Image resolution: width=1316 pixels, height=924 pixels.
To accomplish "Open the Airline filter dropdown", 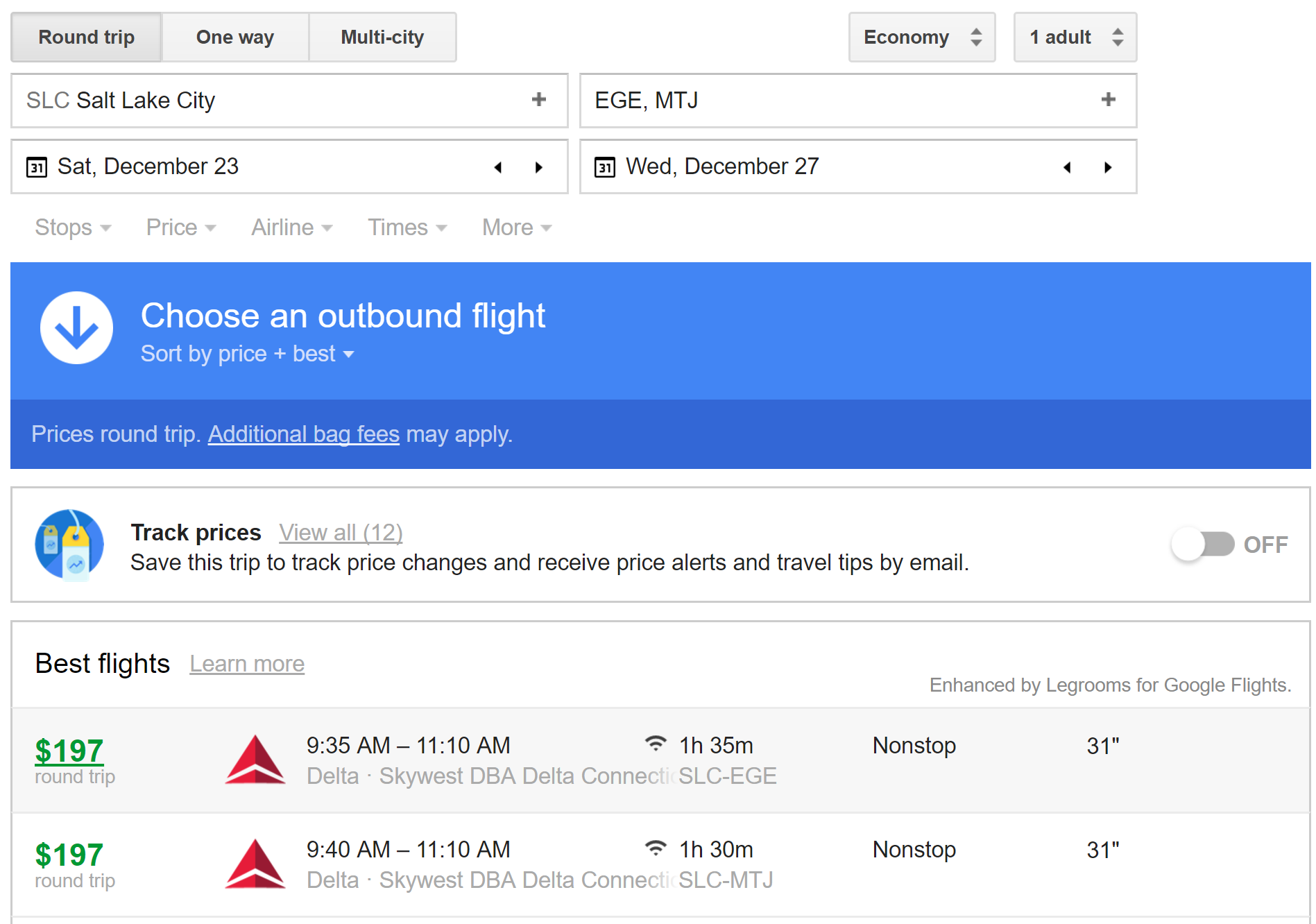I will [x=291, y=228].
